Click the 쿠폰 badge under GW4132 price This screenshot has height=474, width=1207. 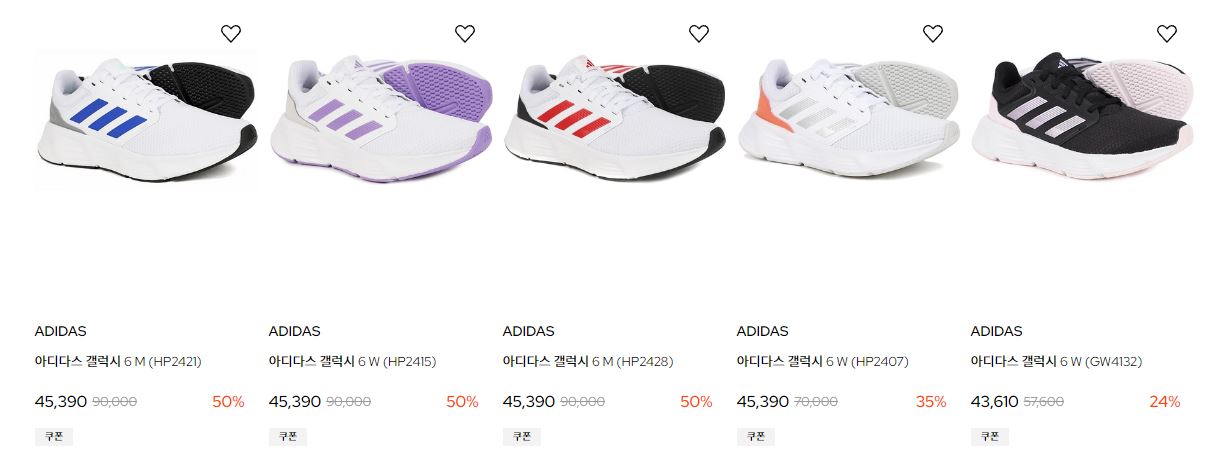[x=990, y=436]
